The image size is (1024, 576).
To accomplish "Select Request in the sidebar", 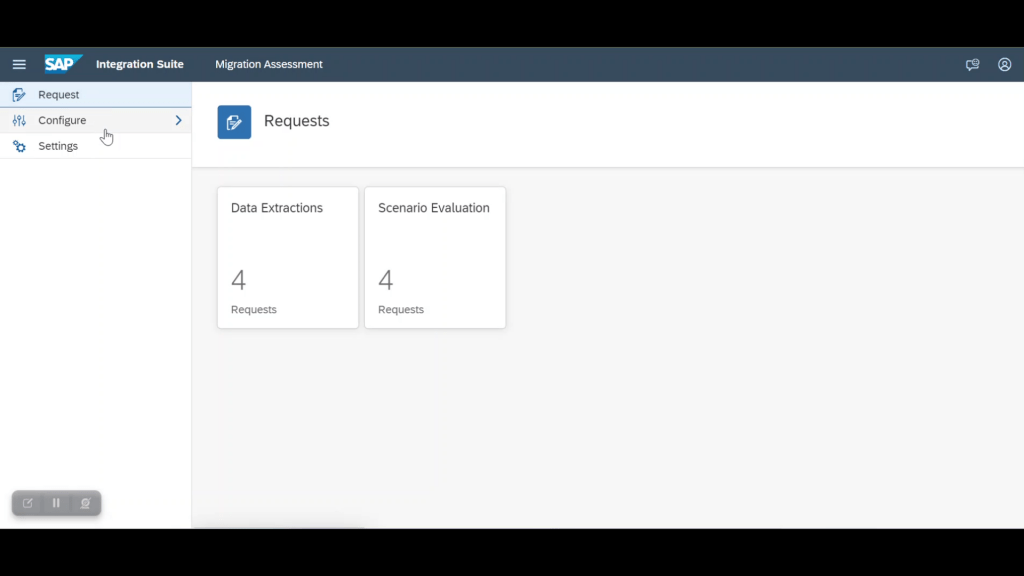I will pos(95,95).
